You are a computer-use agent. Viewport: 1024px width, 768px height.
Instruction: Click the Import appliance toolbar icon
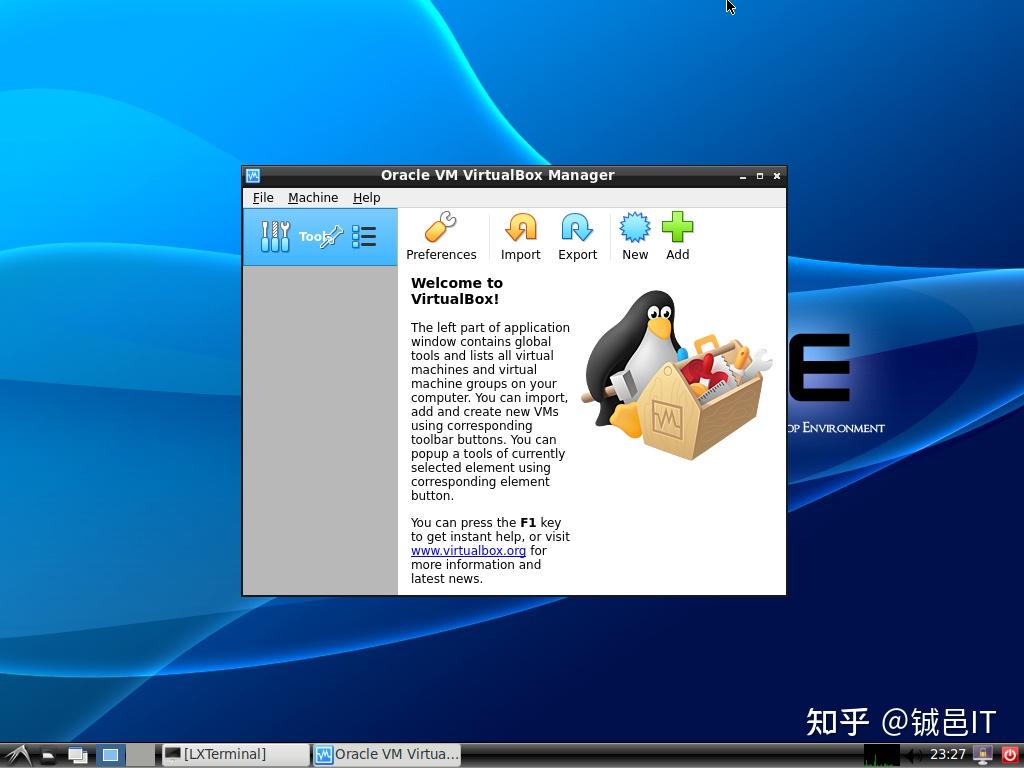pos(520,235)
